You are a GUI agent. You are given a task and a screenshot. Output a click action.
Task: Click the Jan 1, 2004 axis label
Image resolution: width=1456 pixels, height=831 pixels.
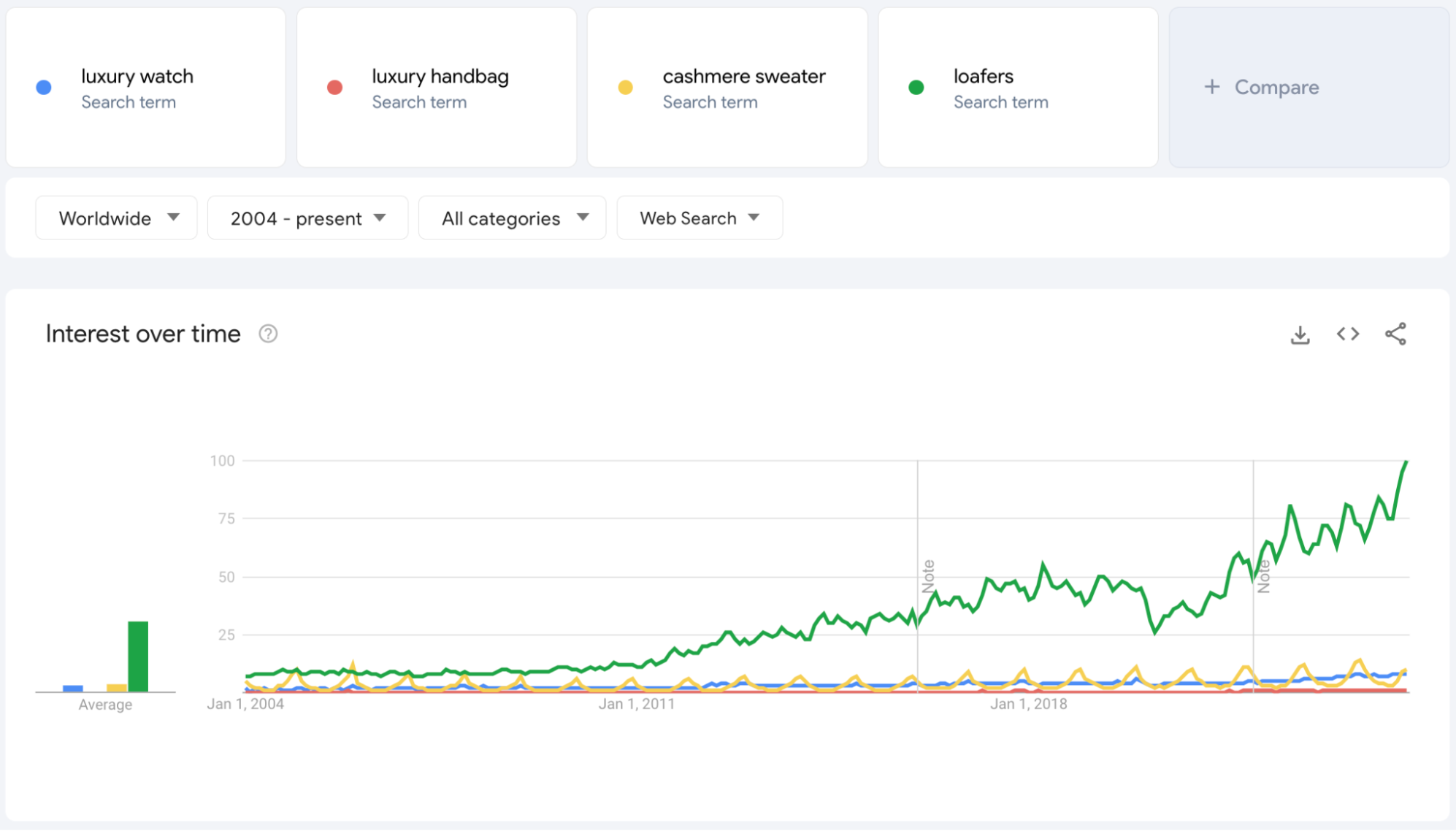[x=245, y=704]
